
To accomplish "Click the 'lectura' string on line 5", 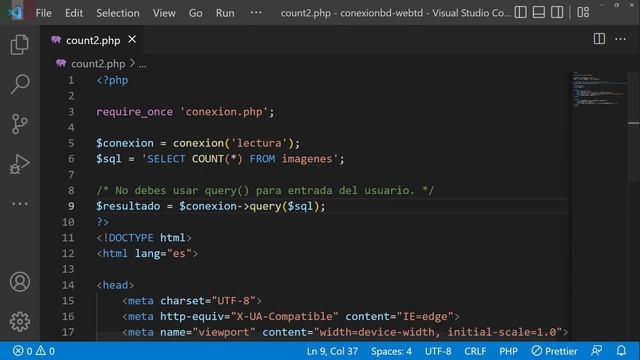I will 259,143.
